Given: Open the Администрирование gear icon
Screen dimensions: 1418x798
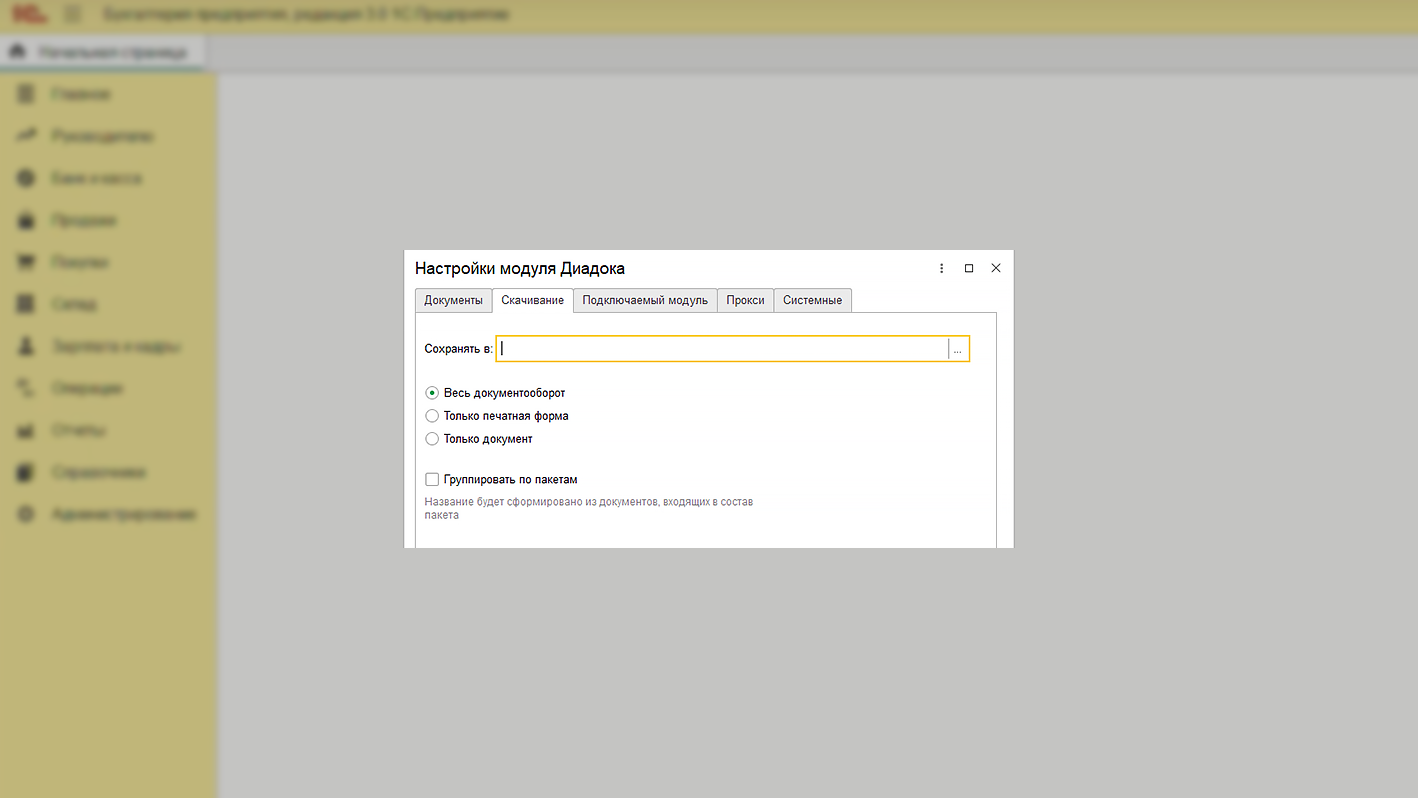Looking at the screenshot, I should [x=27, y=514].
